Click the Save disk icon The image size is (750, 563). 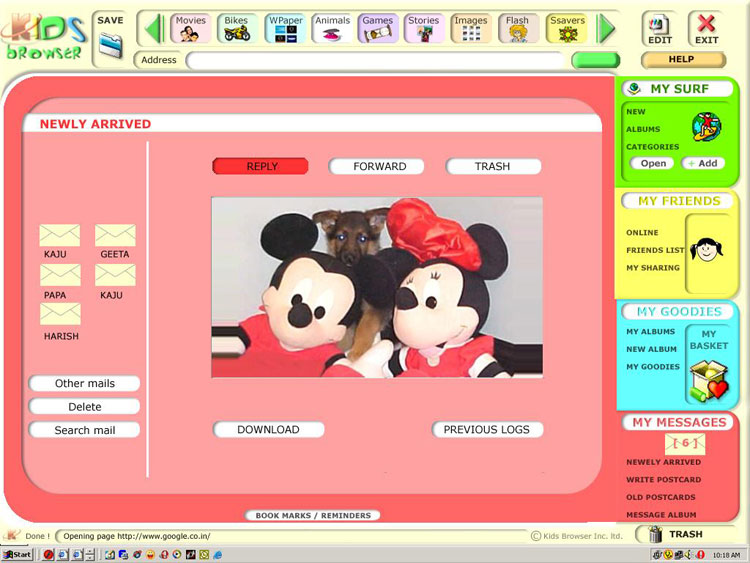pos(110,44)
